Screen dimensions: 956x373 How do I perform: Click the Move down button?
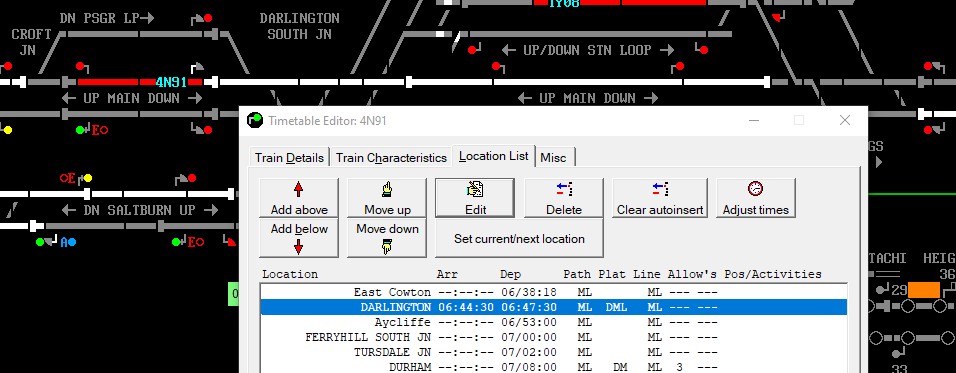tap(387, 238)
